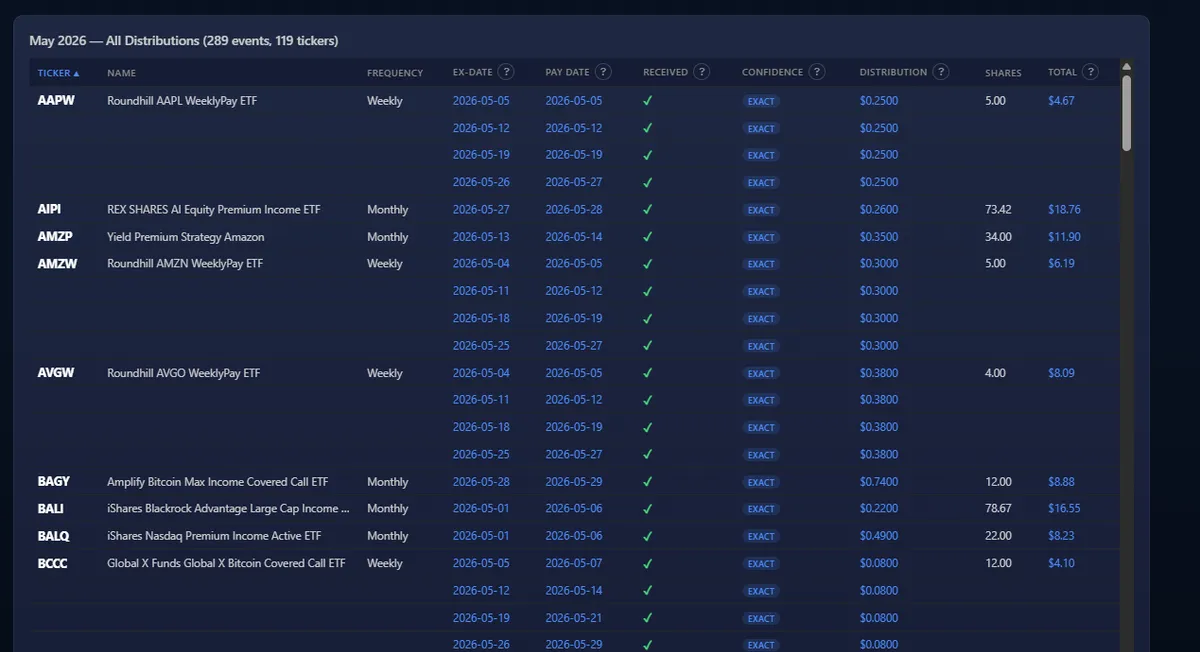
Task: Click the BALI total $16.55
Action: 1064,509
